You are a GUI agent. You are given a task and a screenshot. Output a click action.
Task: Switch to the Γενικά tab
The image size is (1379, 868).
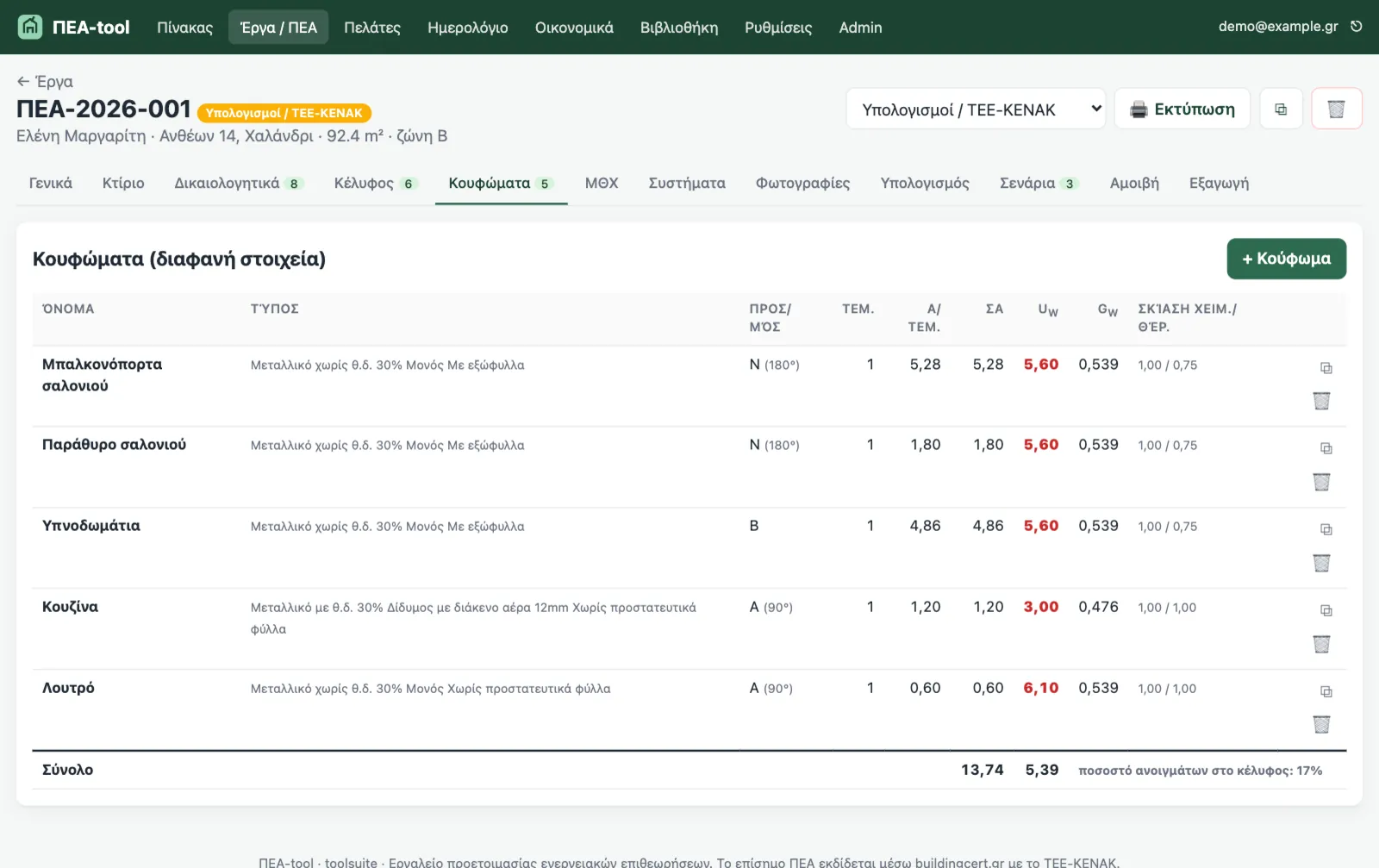[x=51, y=183]
